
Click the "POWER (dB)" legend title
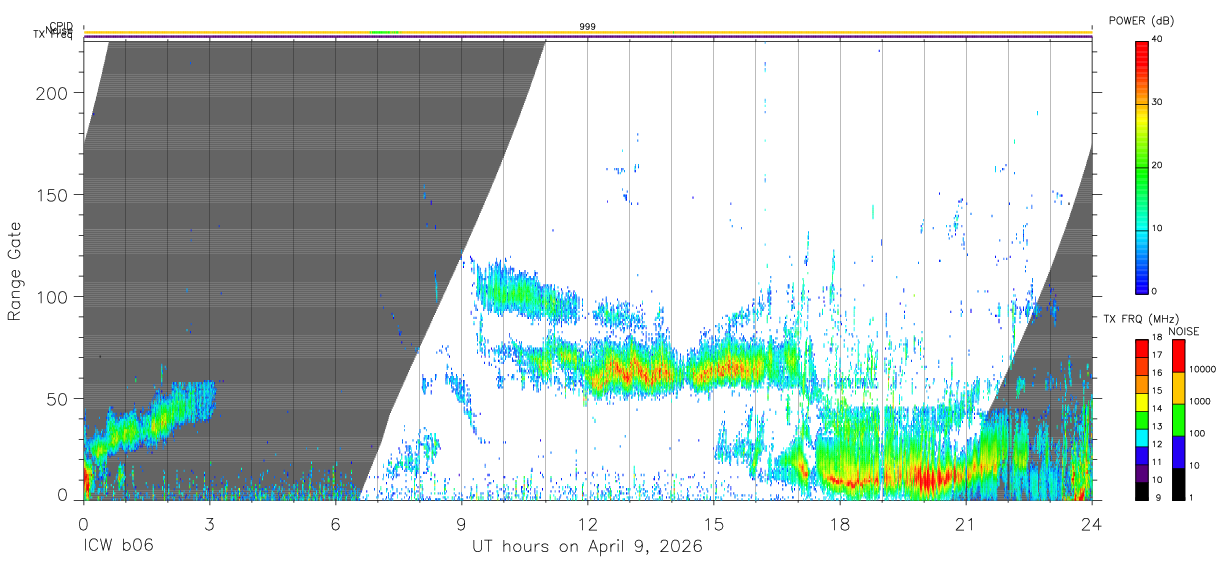[x=1143, y=20]
